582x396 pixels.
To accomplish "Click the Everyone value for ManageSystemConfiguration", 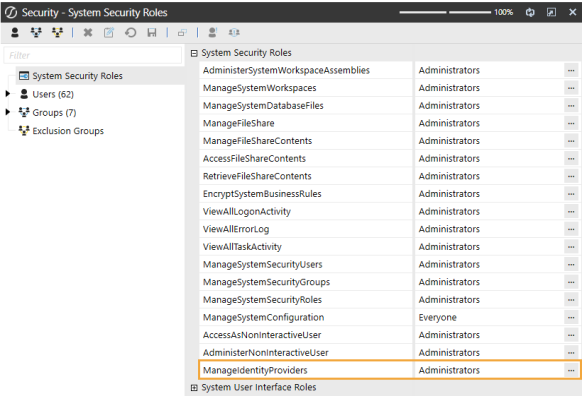I will (x=437, y=318).
